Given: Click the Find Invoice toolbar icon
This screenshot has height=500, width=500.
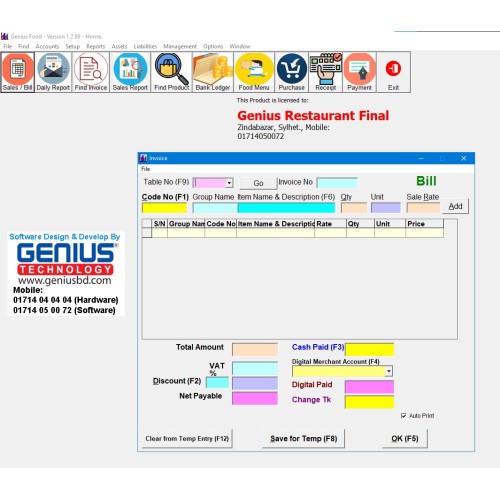Looking at the screenshot, I should tap(91, 72).
